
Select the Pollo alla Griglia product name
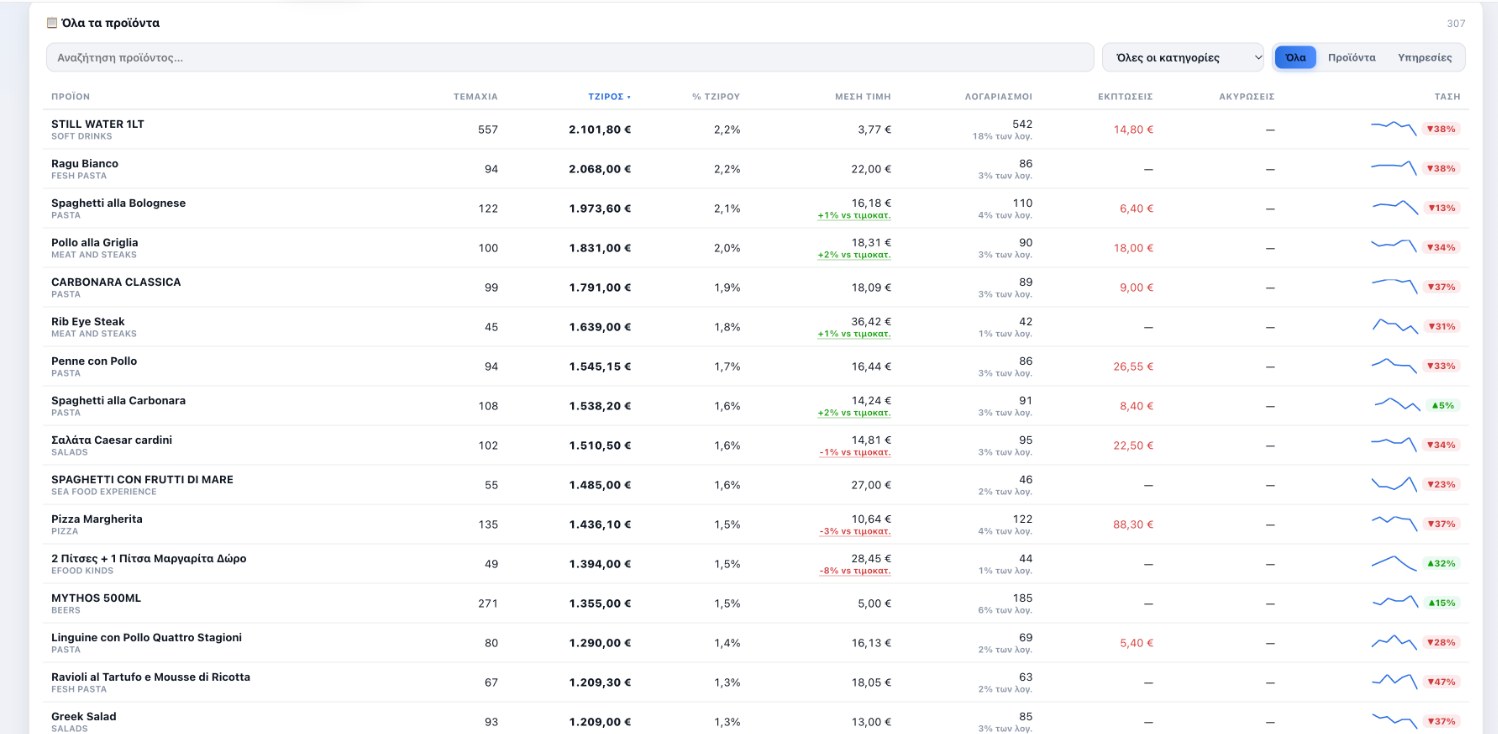pyautogui.click(x=94, y=242)
